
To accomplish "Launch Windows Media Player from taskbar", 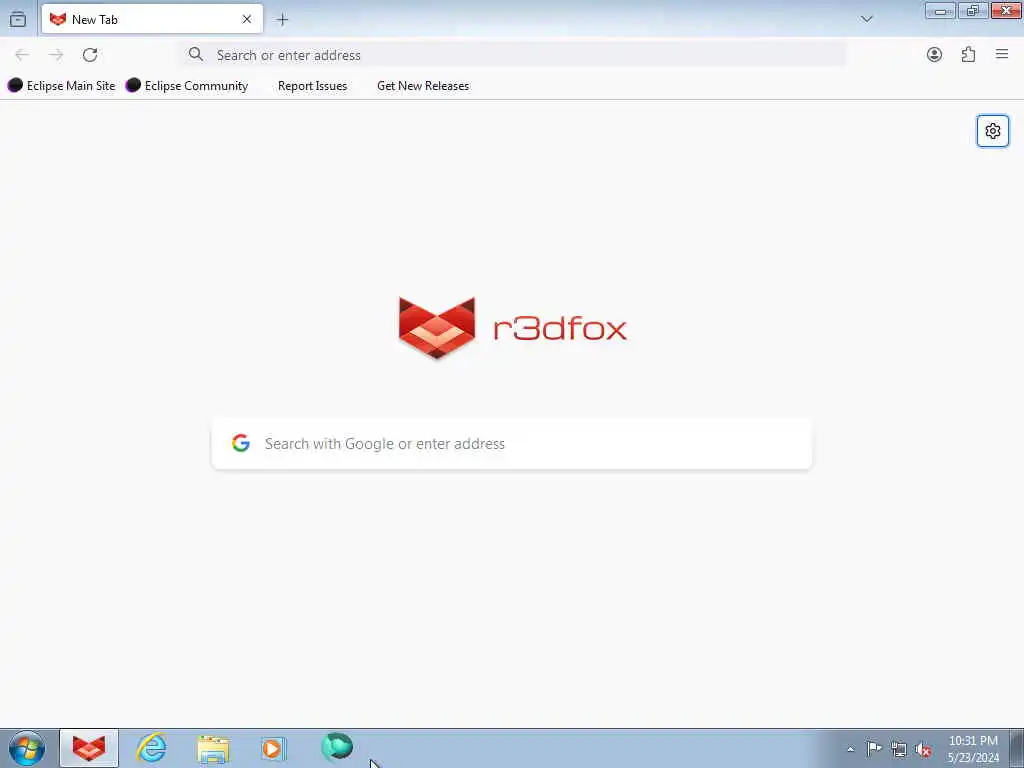I will coord(273,748).
